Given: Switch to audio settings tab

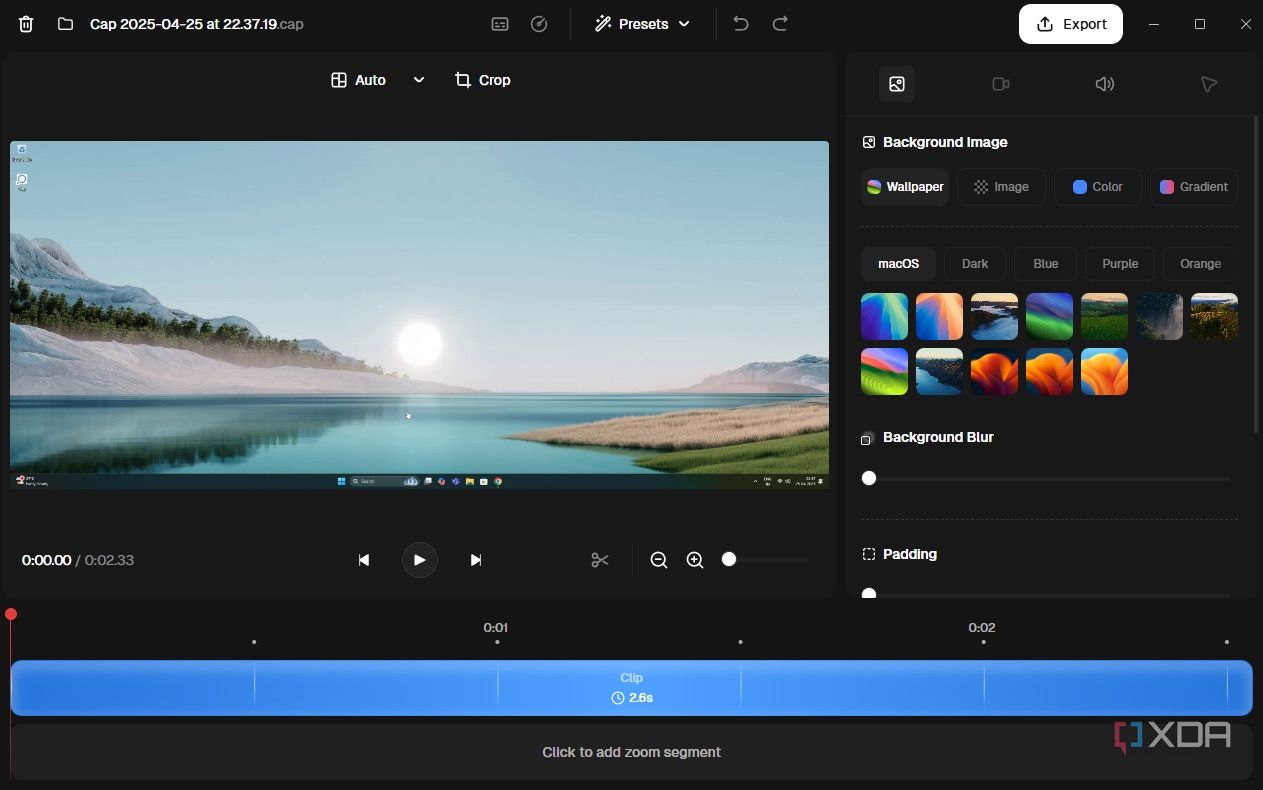Looking at the screenshot, I should (1105, 84).
